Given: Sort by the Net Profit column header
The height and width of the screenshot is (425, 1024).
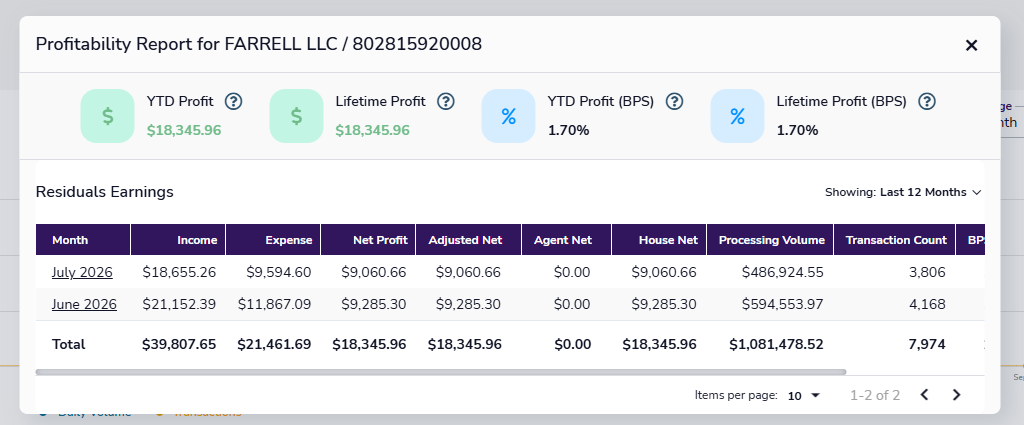Looking at the screenshot, I should [368, 240].
